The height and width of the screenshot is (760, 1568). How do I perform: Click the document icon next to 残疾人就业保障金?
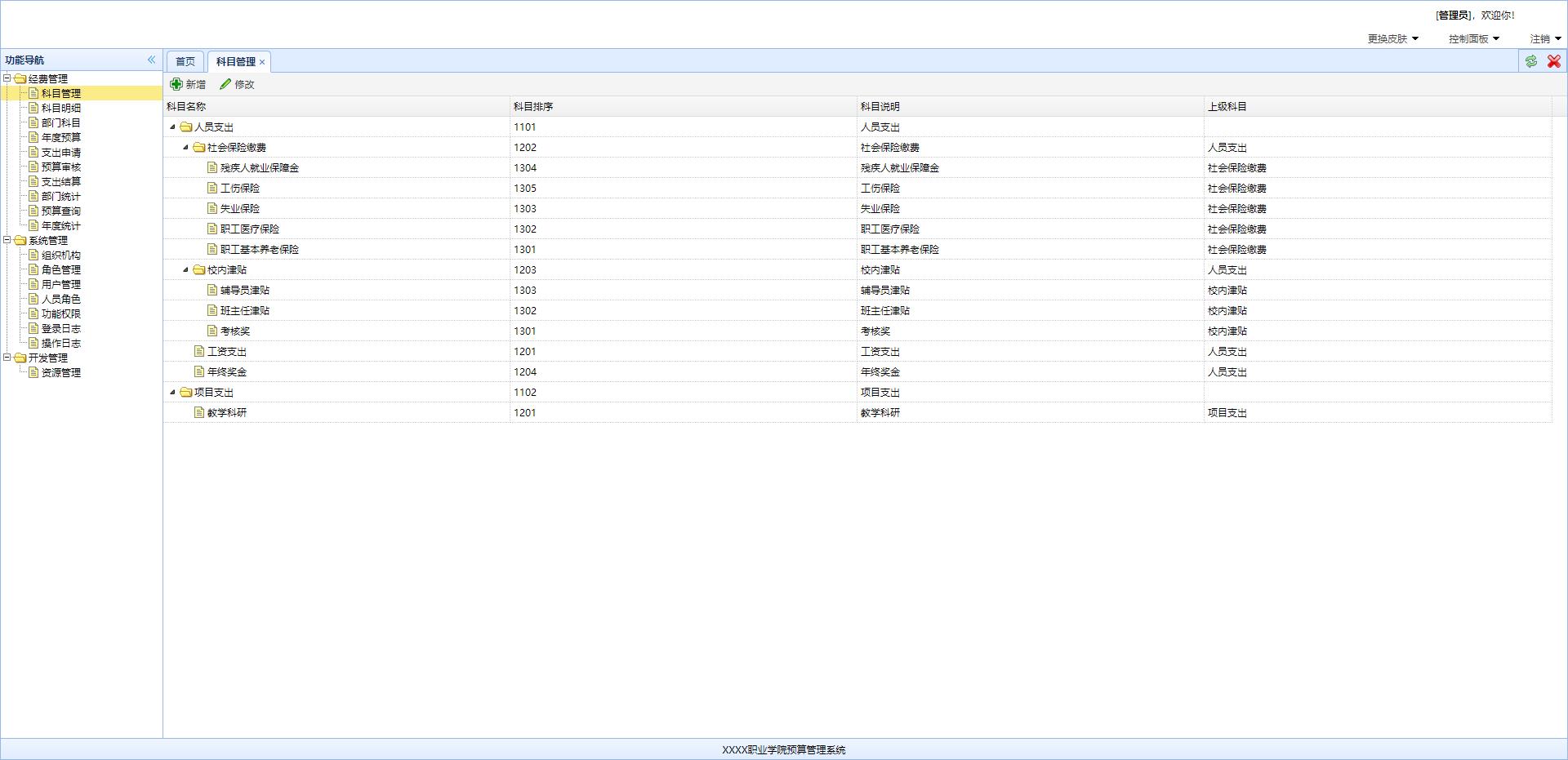[212, 167]
